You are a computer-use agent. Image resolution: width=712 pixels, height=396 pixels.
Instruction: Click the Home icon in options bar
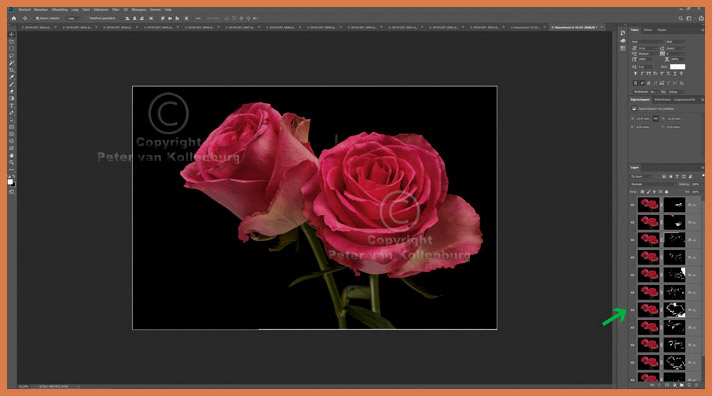pos(14,18)
